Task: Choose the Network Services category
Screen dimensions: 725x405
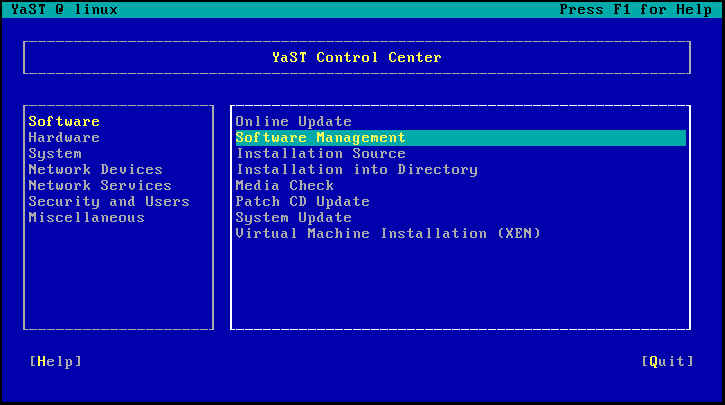Action: click(x=100, y=185)
